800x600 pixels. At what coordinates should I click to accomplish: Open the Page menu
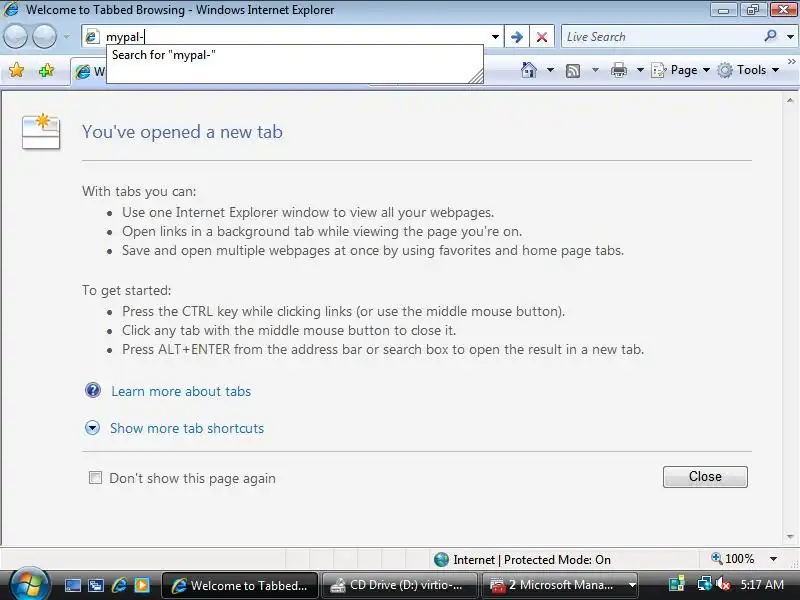coord(681,70)
